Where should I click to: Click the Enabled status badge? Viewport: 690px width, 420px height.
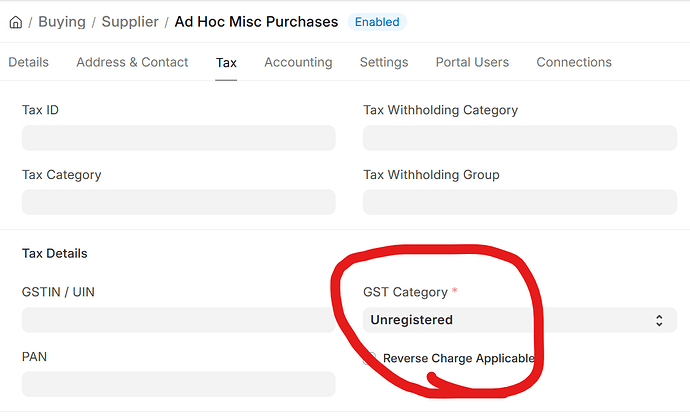[x=377, y=22]
